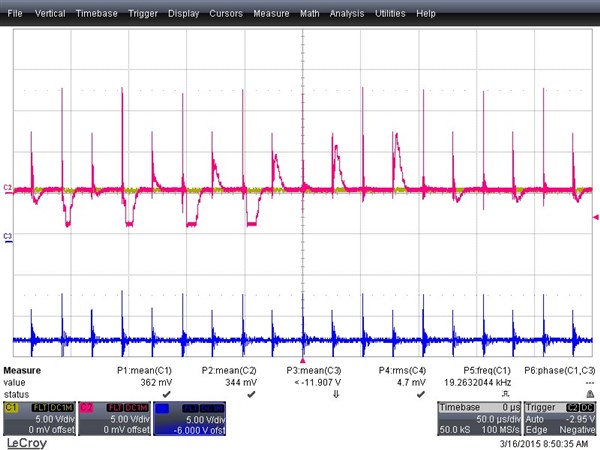Click the 3/16/2015 8:50:35 AM timestamp
Viewport: 600px width, 450px height.
(x=544, y=444)
